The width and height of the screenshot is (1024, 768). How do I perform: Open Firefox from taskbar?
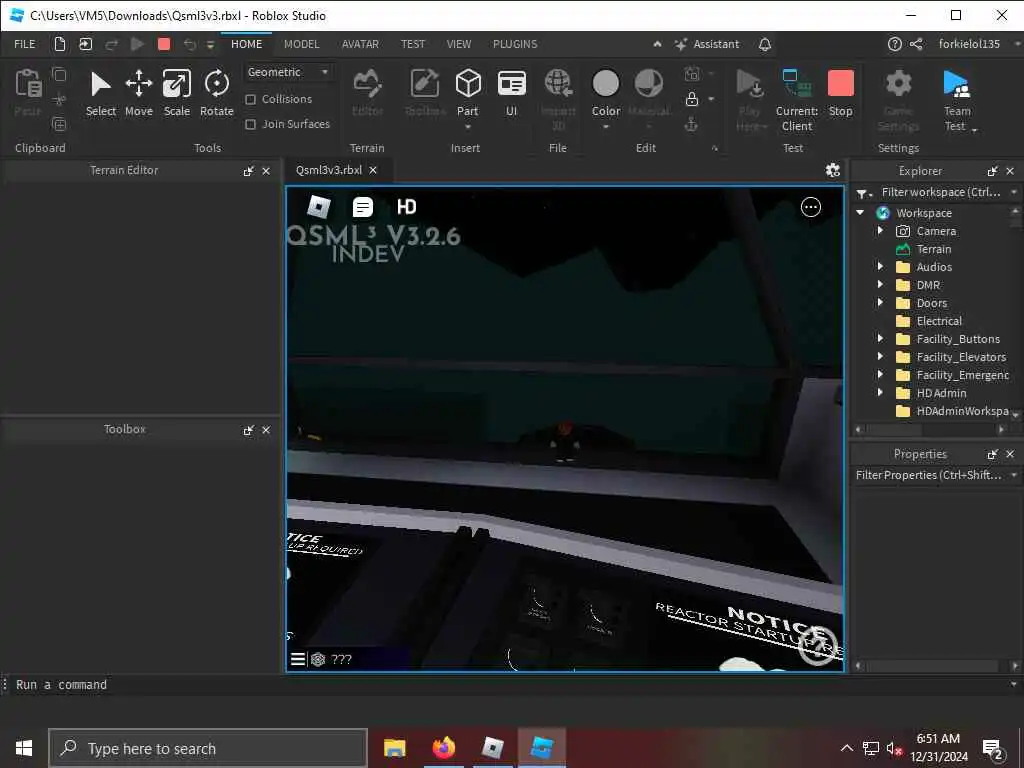[x=443, y=748]
